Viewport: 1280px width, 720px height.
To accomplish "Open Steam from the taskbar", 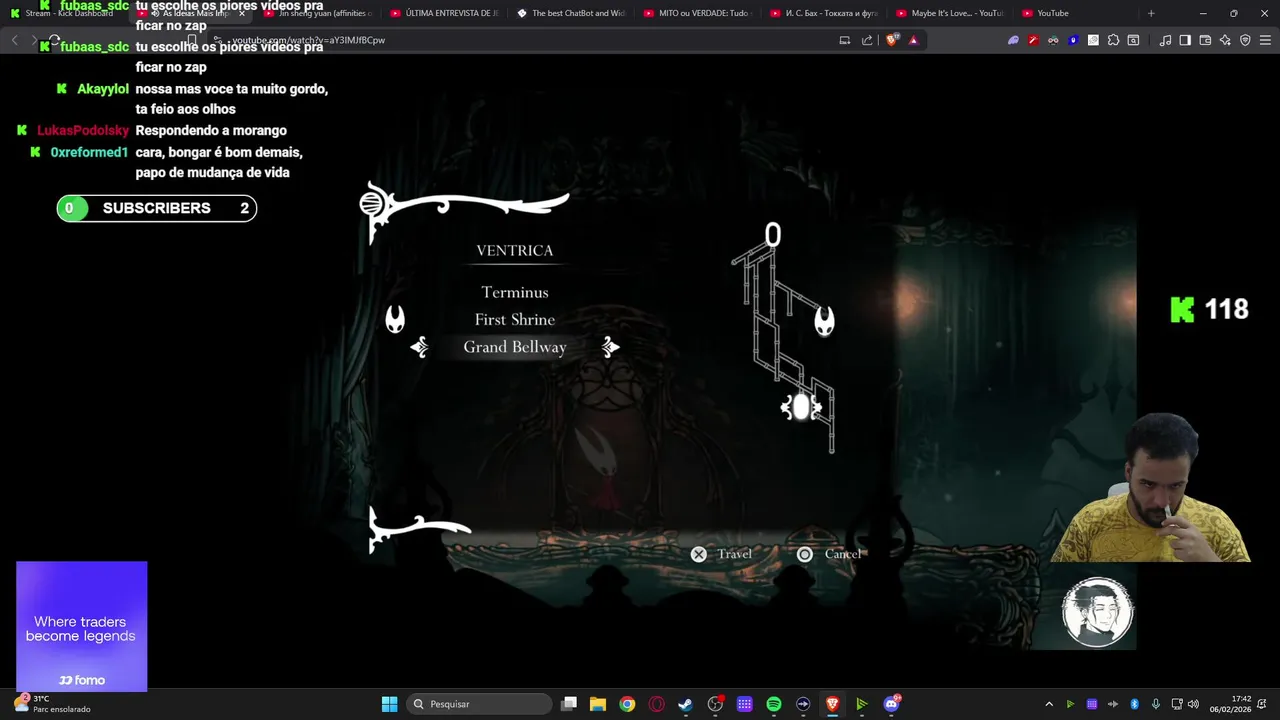I will [x=685, y=704].
